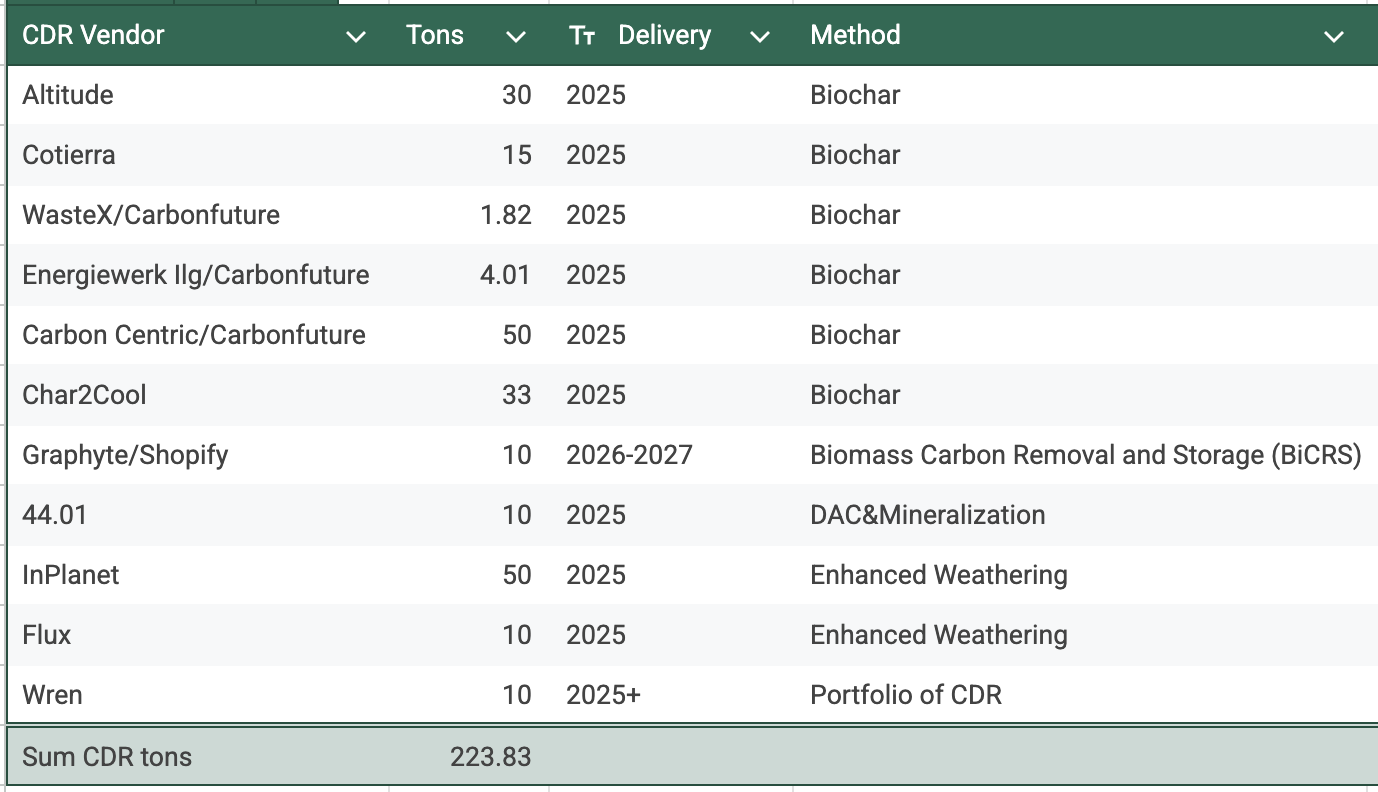
Task: Open the Delivery column dropdown arrow
Action: point(760,37)
